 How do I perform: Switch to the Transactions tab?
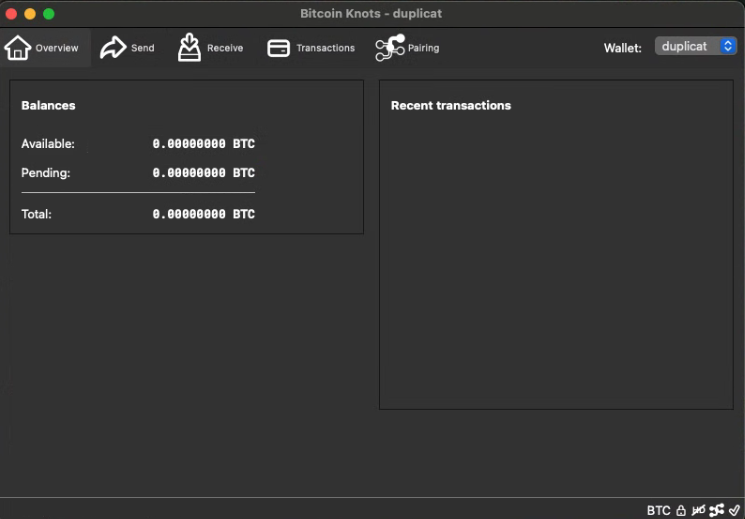pyautogui.click(x=311, y=48)
